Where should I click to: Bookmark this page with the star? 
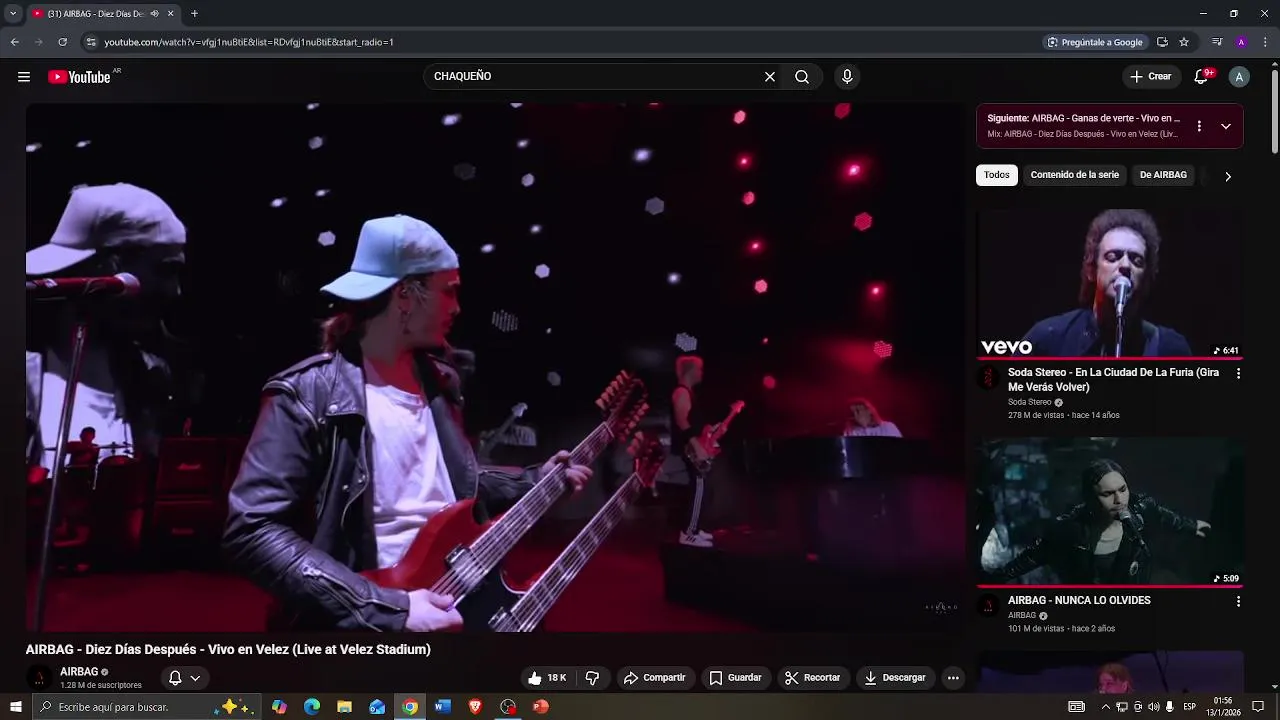pos(1184,42)
